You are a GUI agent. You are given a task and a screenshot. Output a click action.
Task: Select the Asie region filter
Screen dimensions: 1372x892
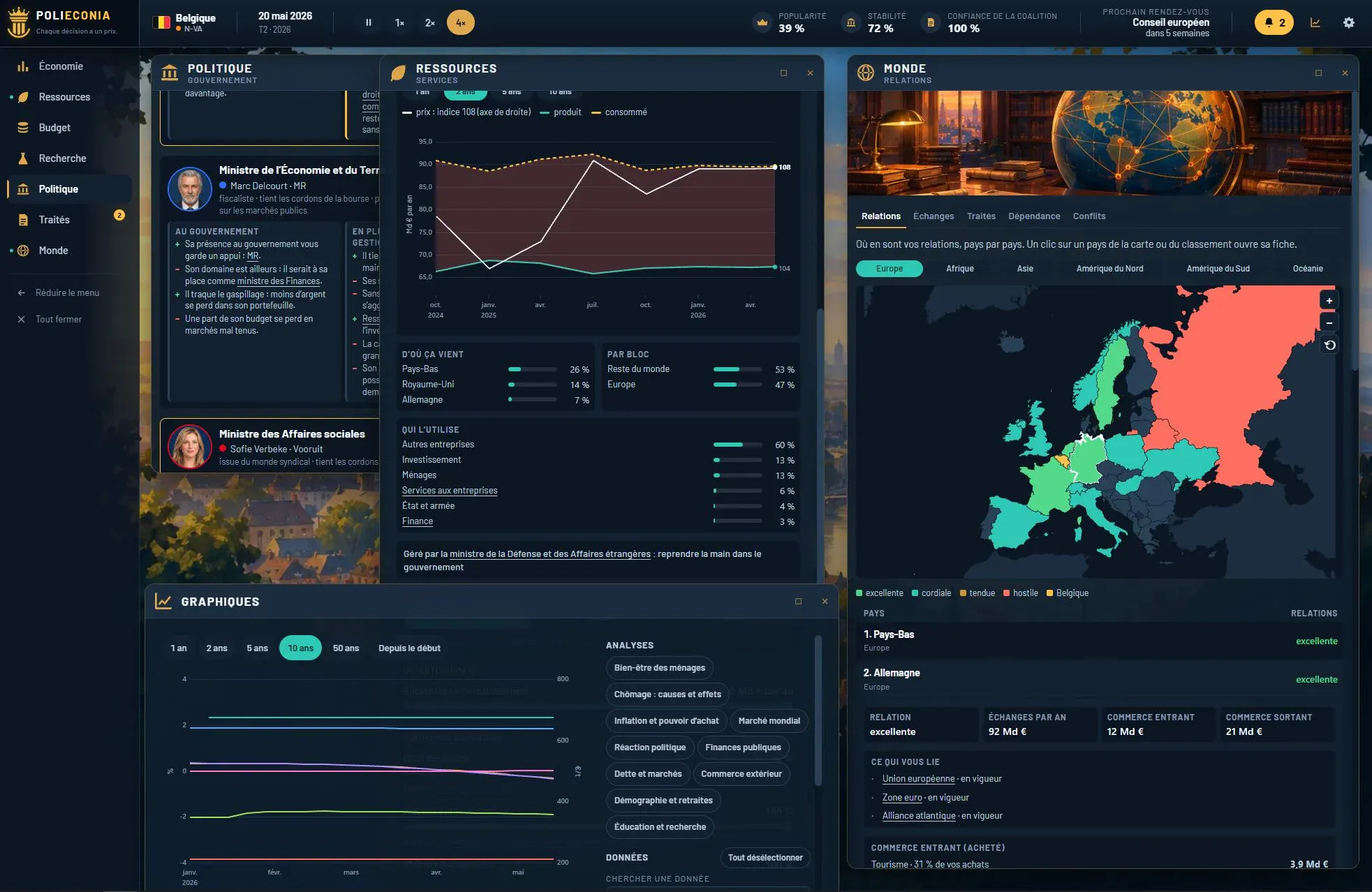click(1025, 269)
